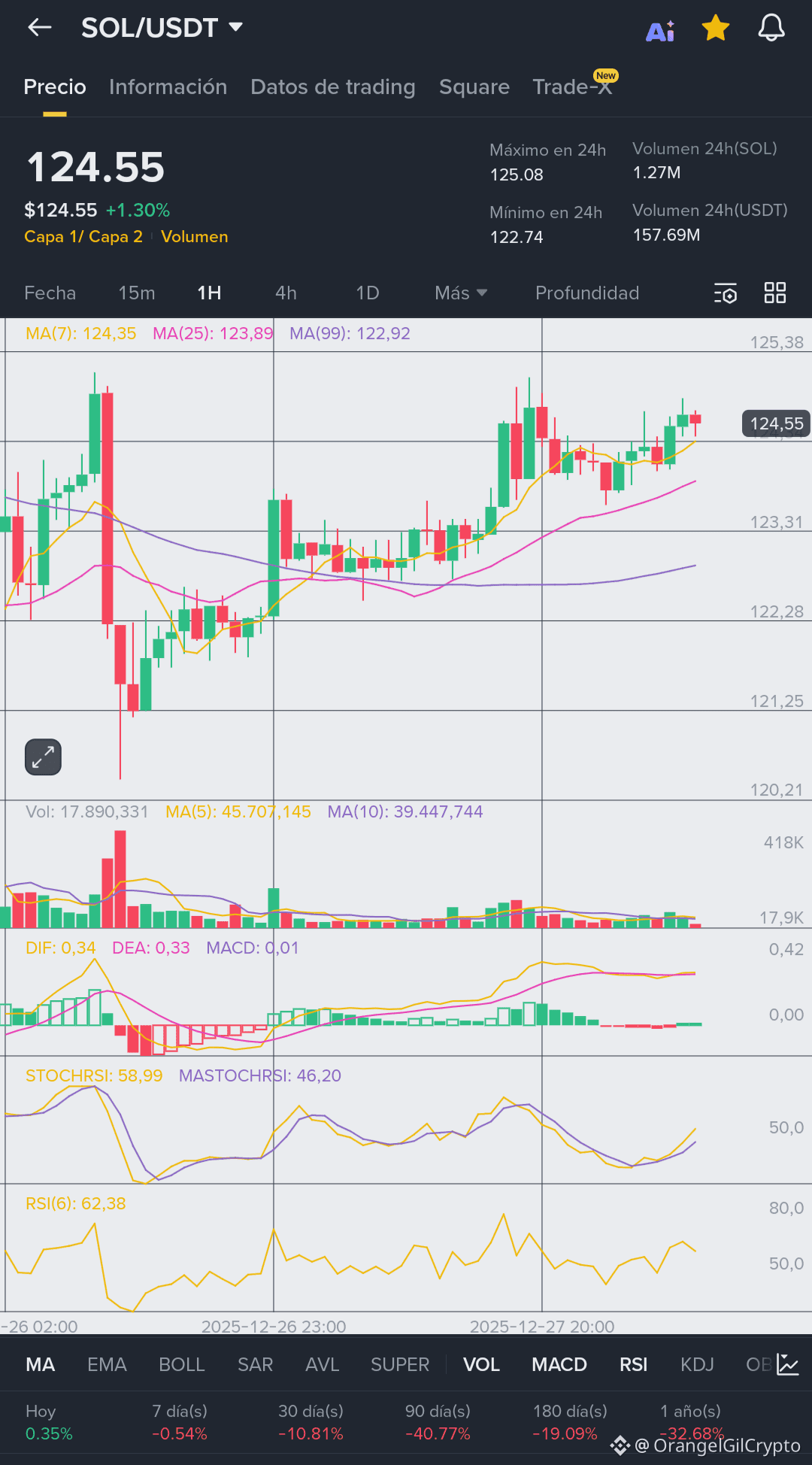Open indicator chart icon beside OBV
812x1465 pixels.
[x=788, y=1364]
